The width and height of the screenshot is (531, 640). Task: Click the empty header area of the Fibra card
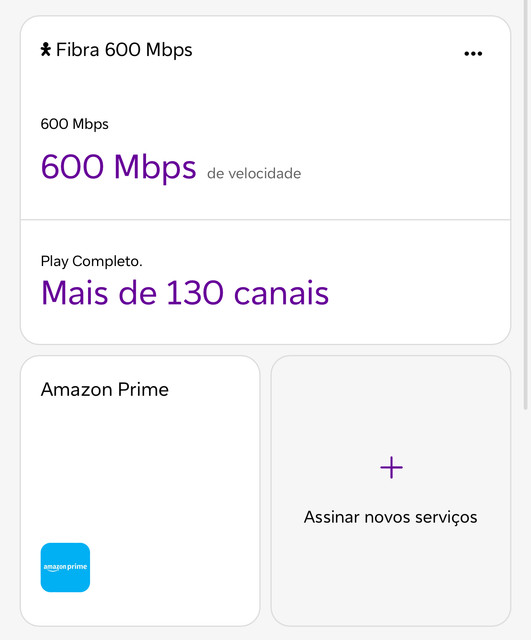point(327,51)
